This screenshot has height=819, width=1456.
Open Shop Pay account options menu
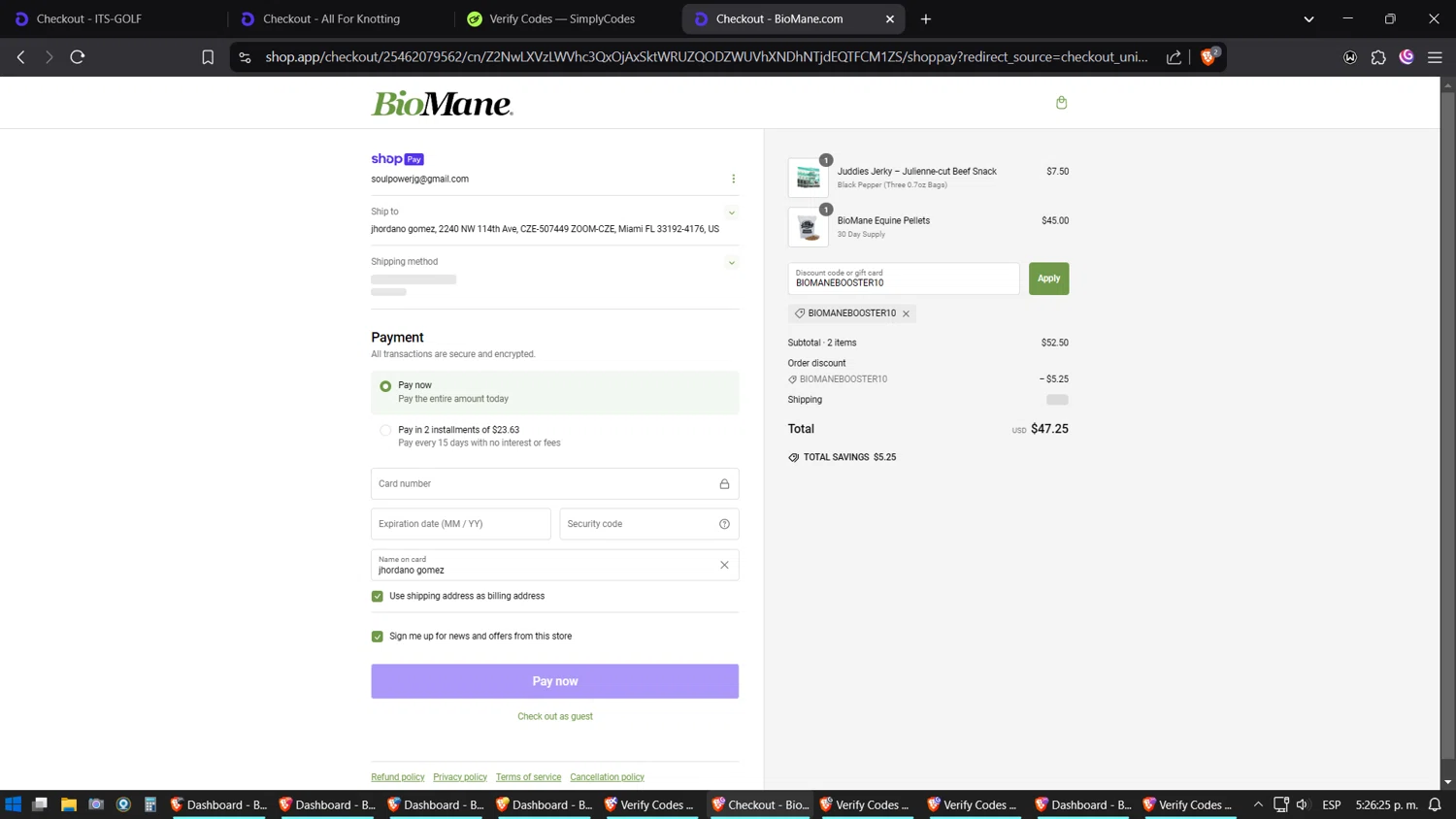733,179
